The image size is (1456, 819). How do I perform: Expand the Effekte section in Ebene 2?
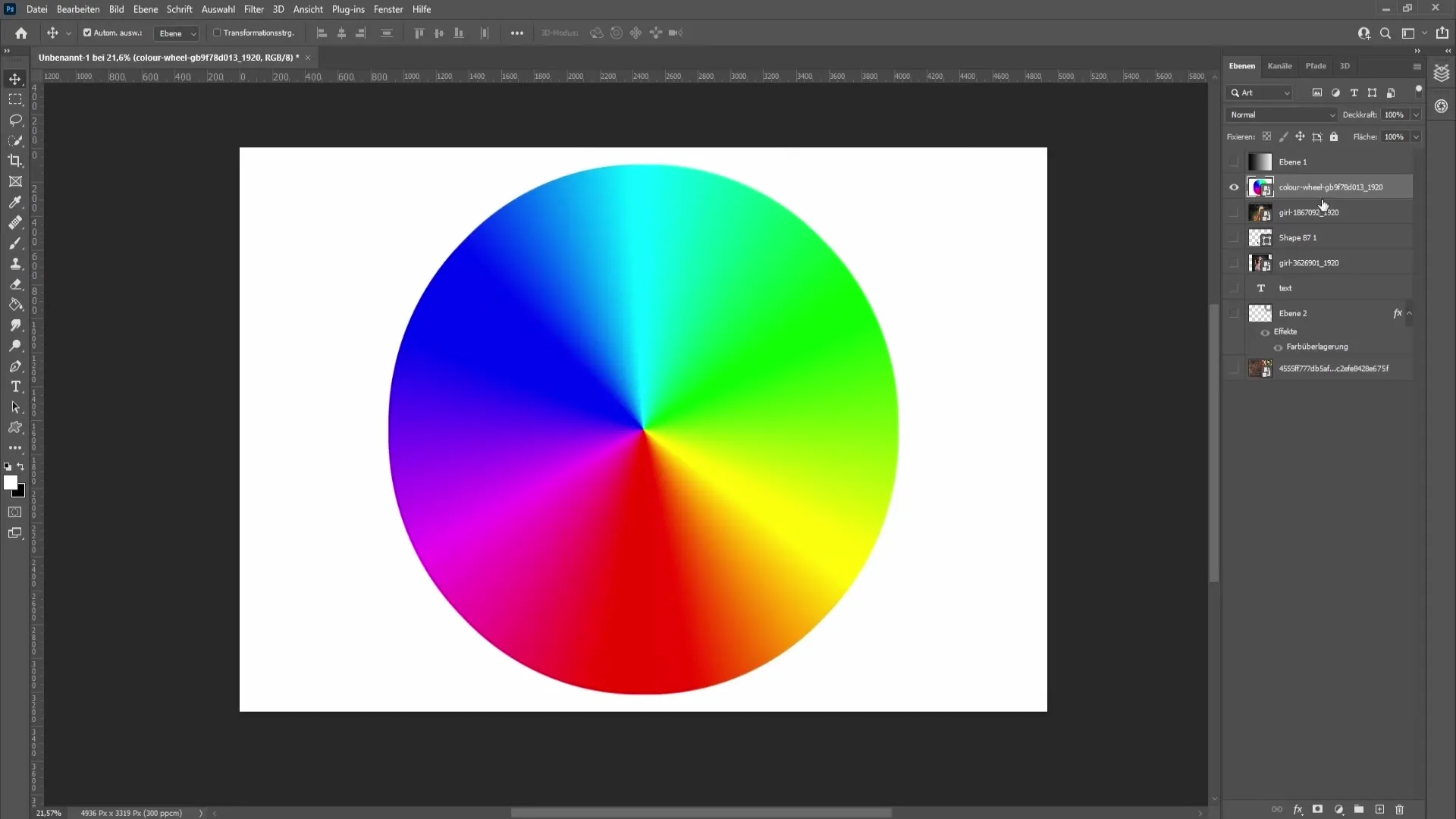pos(1409,313)
